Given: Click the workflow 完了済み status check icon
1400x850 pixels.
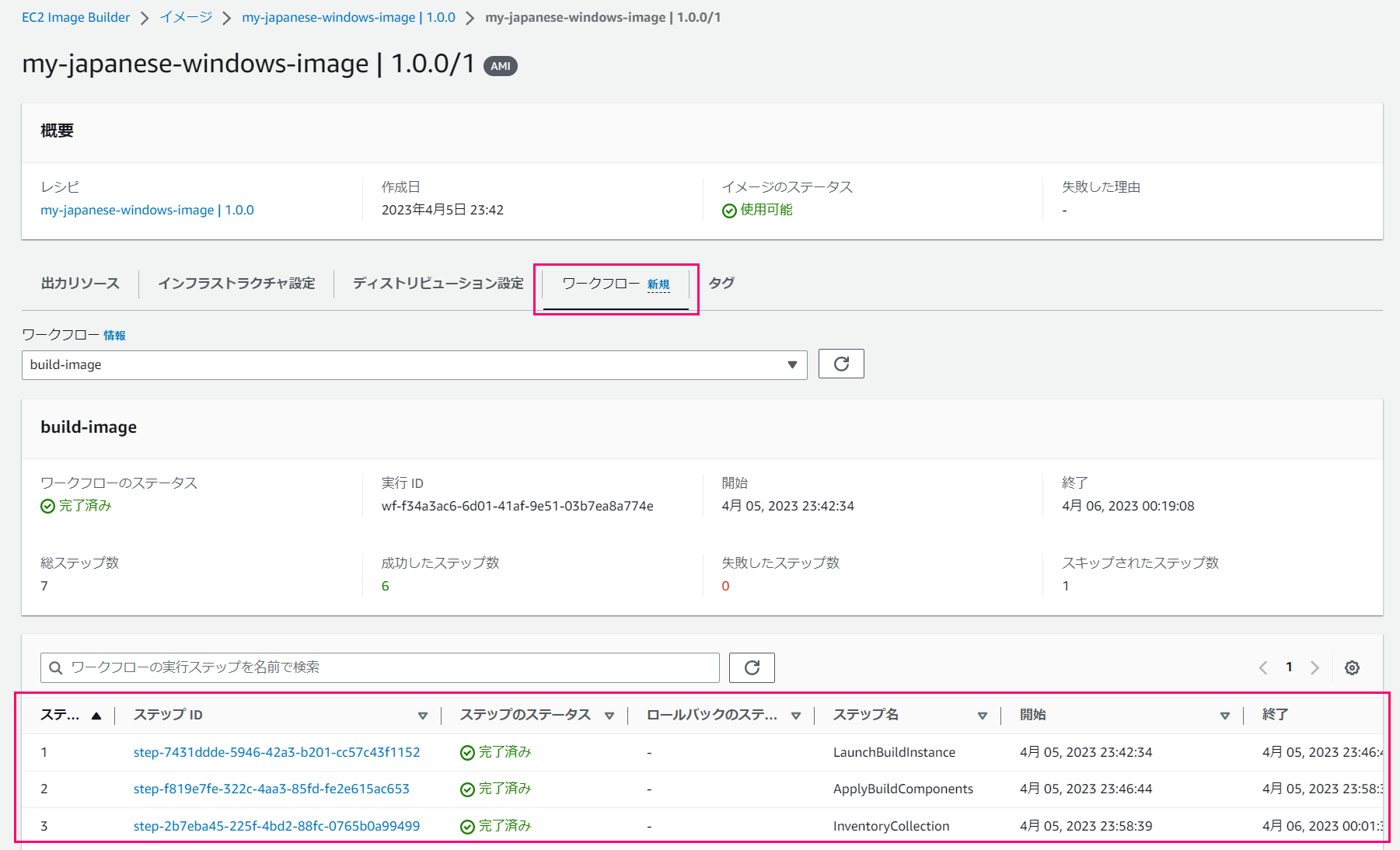Looking at the screenshot, I should tap(47, 507).
